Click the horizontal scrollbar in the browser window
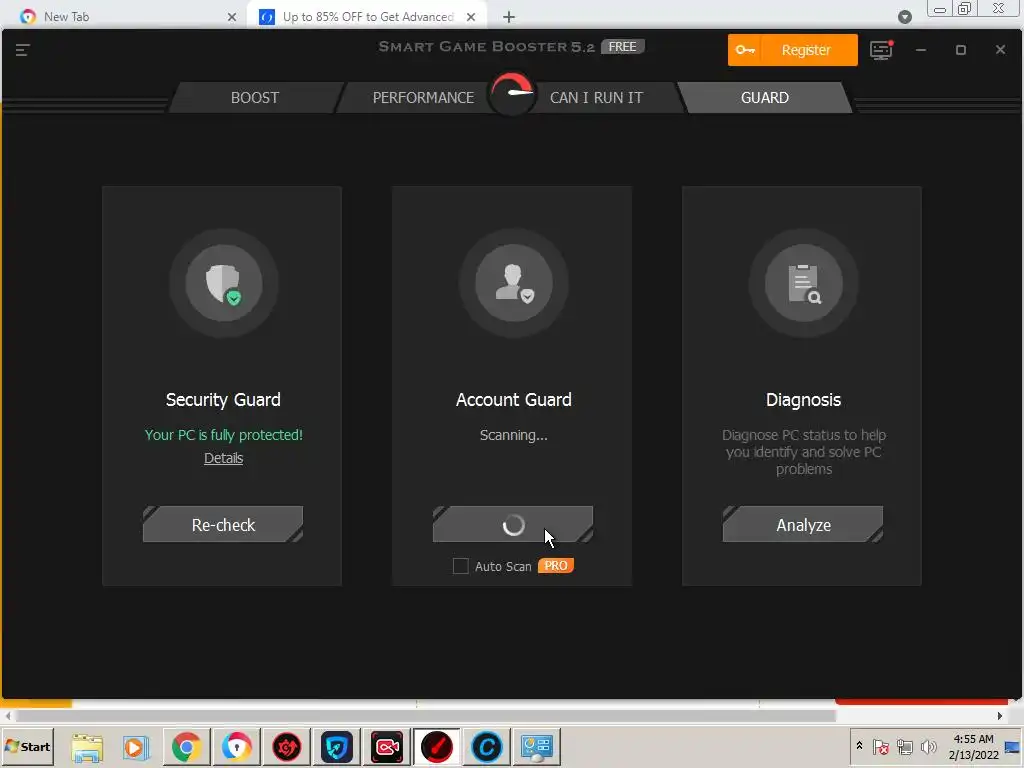The image size is (1024, 768). coord(426,716)
